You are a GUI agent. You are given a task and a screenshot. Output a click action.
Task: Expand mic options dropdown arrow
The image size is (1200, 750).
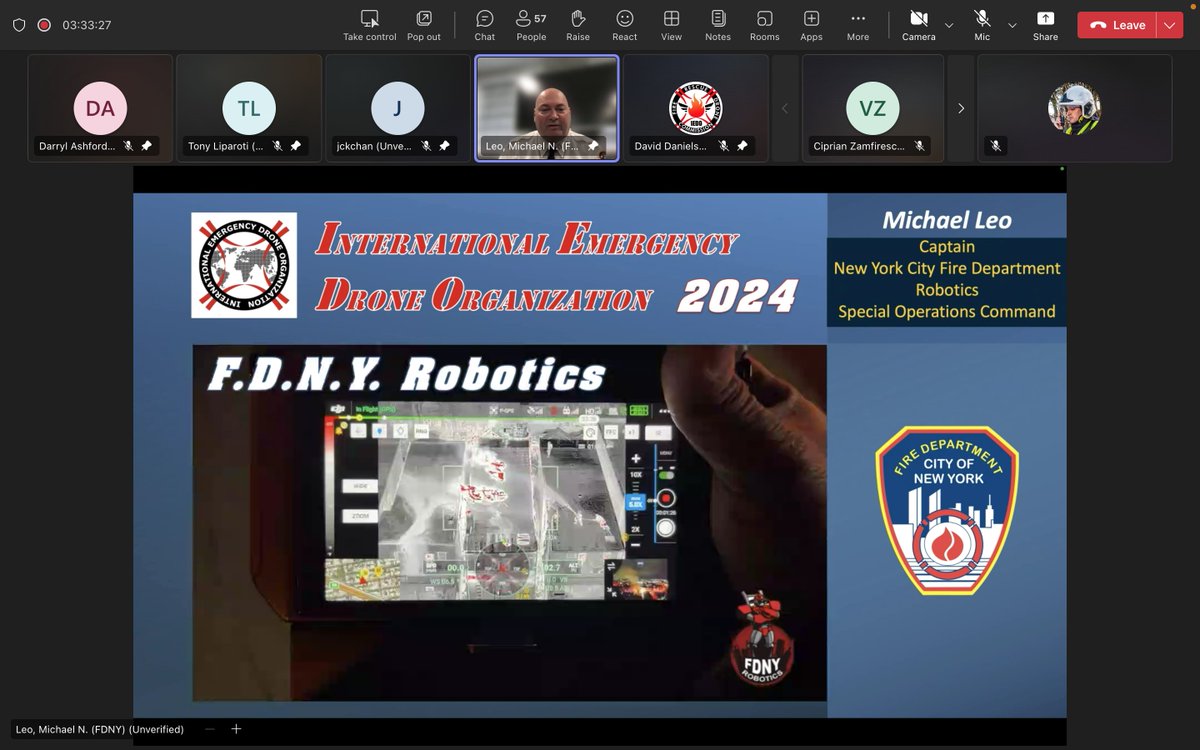click(1012, 25)
